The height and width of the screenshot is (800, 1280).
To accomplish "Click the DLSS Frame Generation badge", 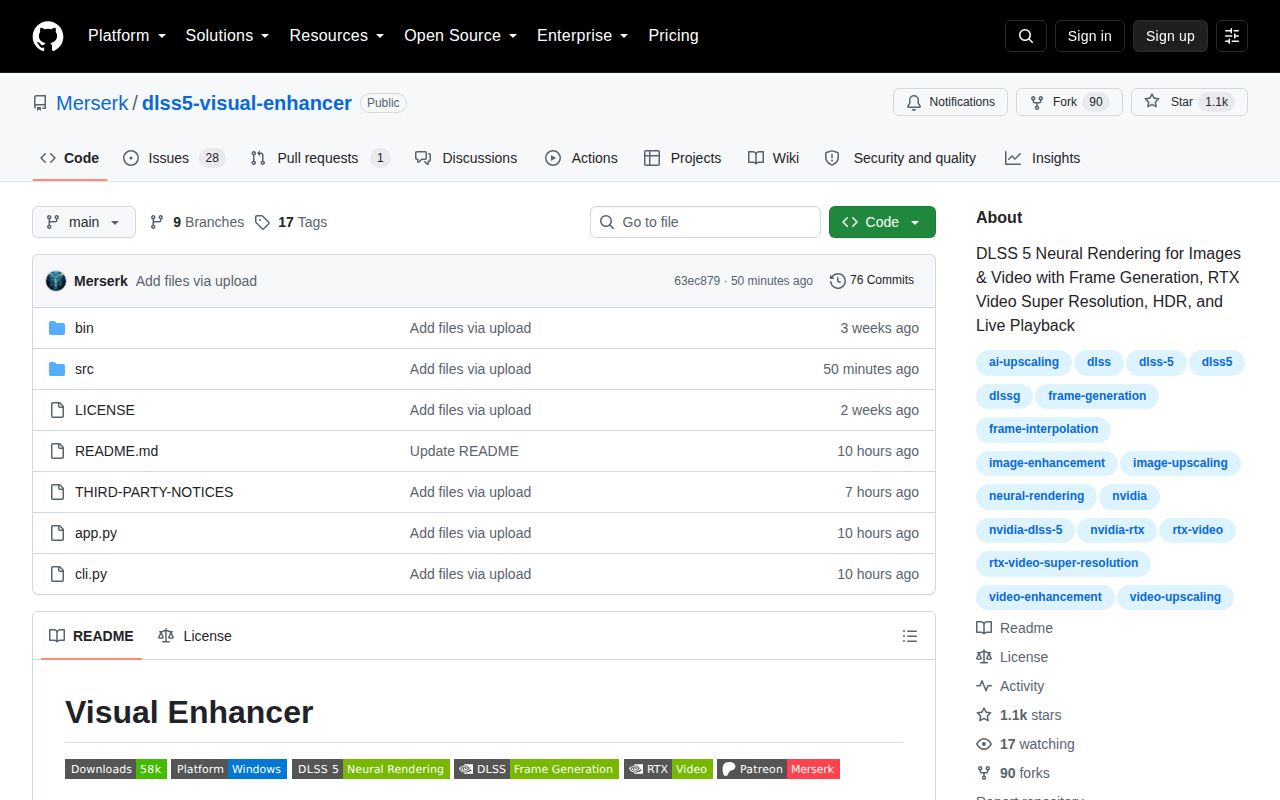I will pyautogui.click(x=536, y=769).
